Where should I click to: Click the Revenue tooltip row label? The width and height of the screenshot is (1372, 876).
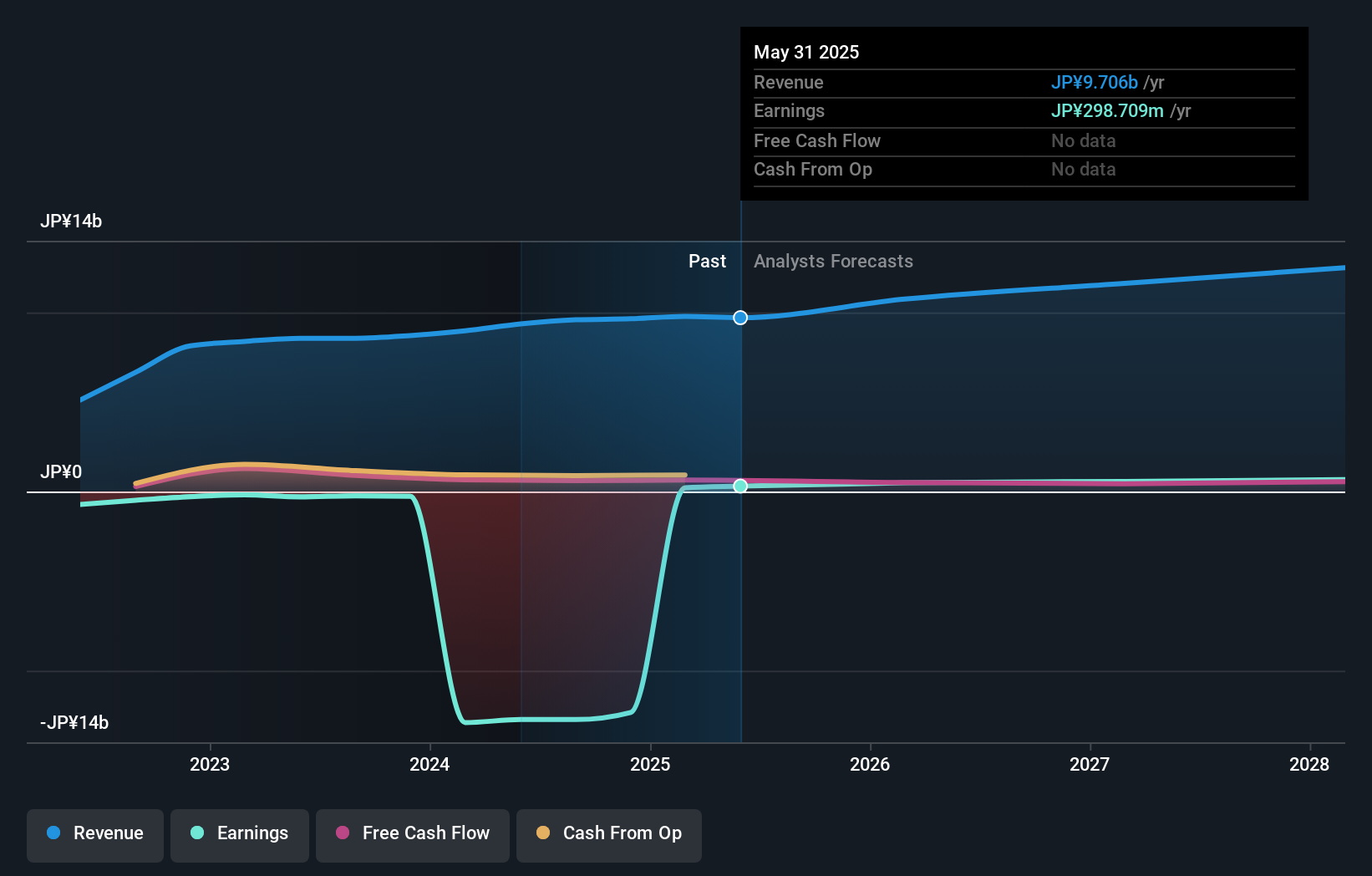coord(789,83)
